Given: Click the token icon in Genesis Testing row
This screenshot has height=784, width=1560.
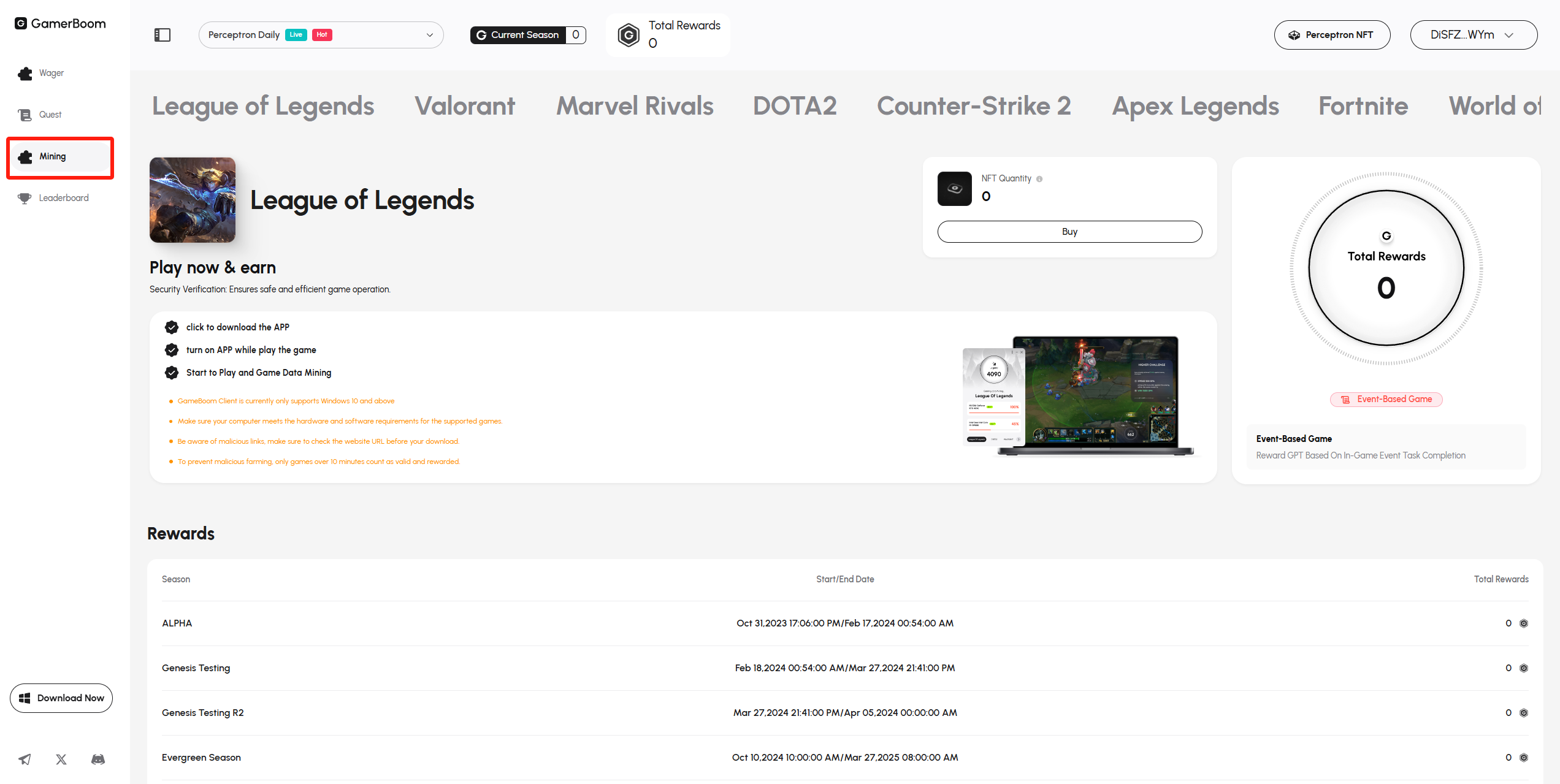Looking at the screenshot, I should (1524, 668).
